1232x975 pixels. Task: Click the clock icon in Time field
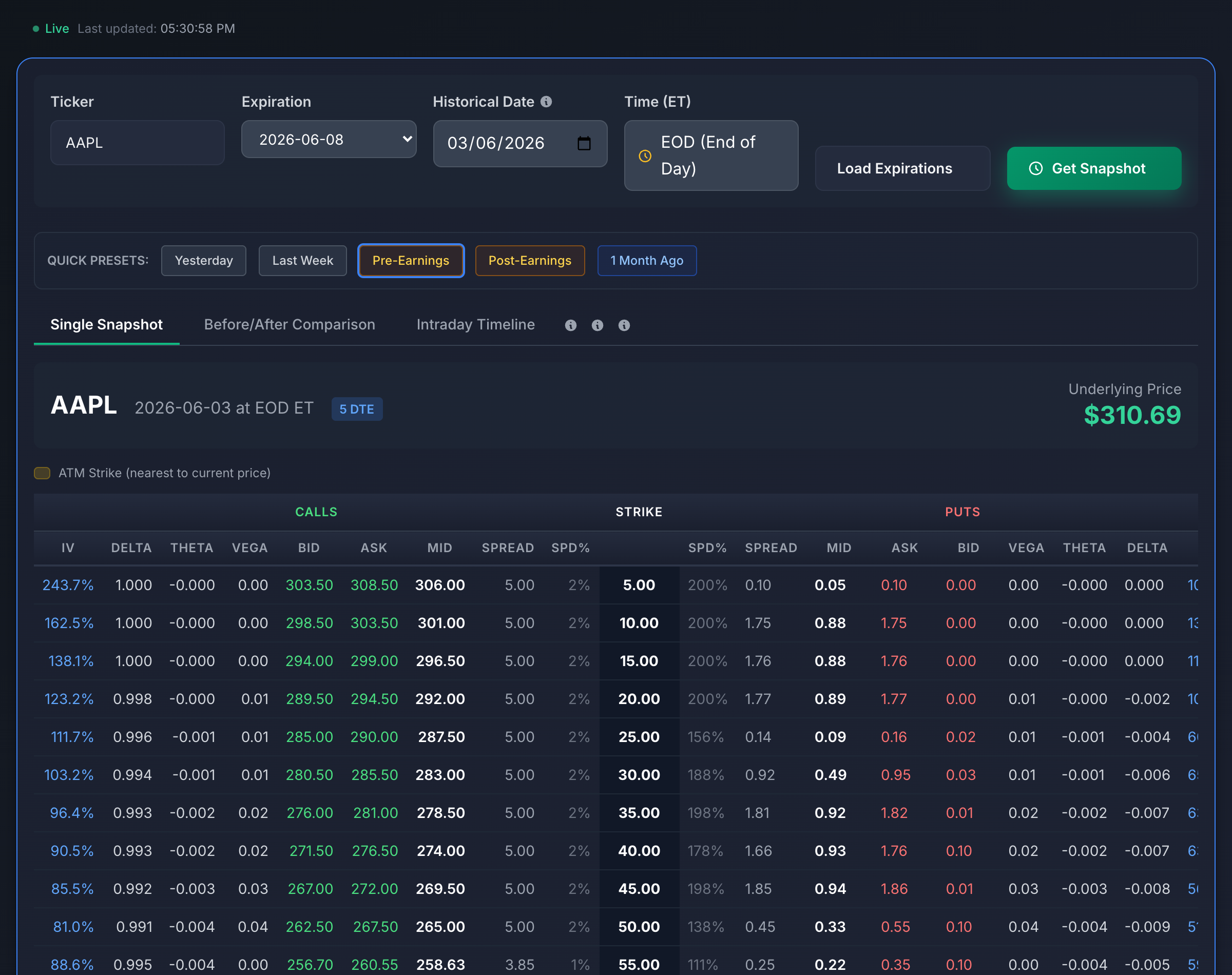pyautogui.click(x=645, y=156)
